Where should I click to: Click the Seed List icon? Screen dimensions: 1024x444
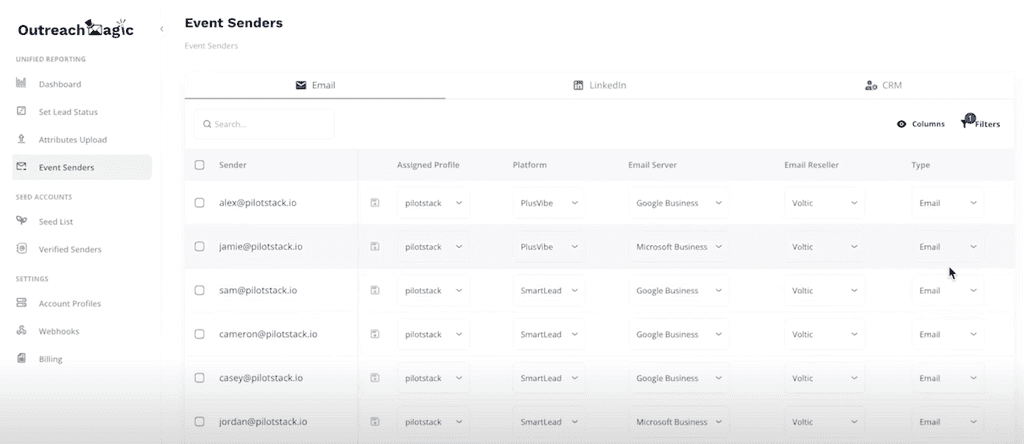[21, 221]
